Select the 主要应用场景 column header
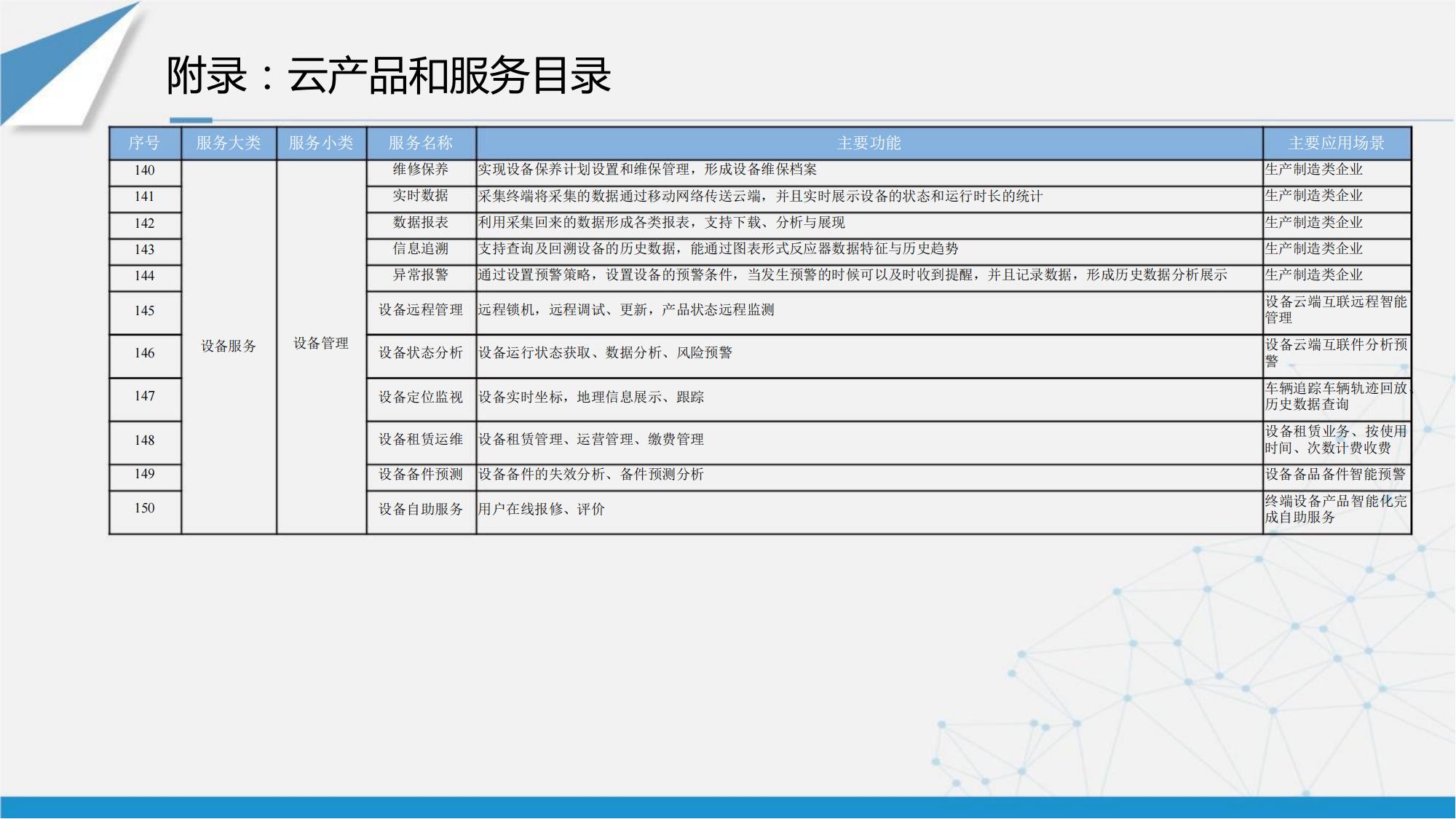 1337,143
